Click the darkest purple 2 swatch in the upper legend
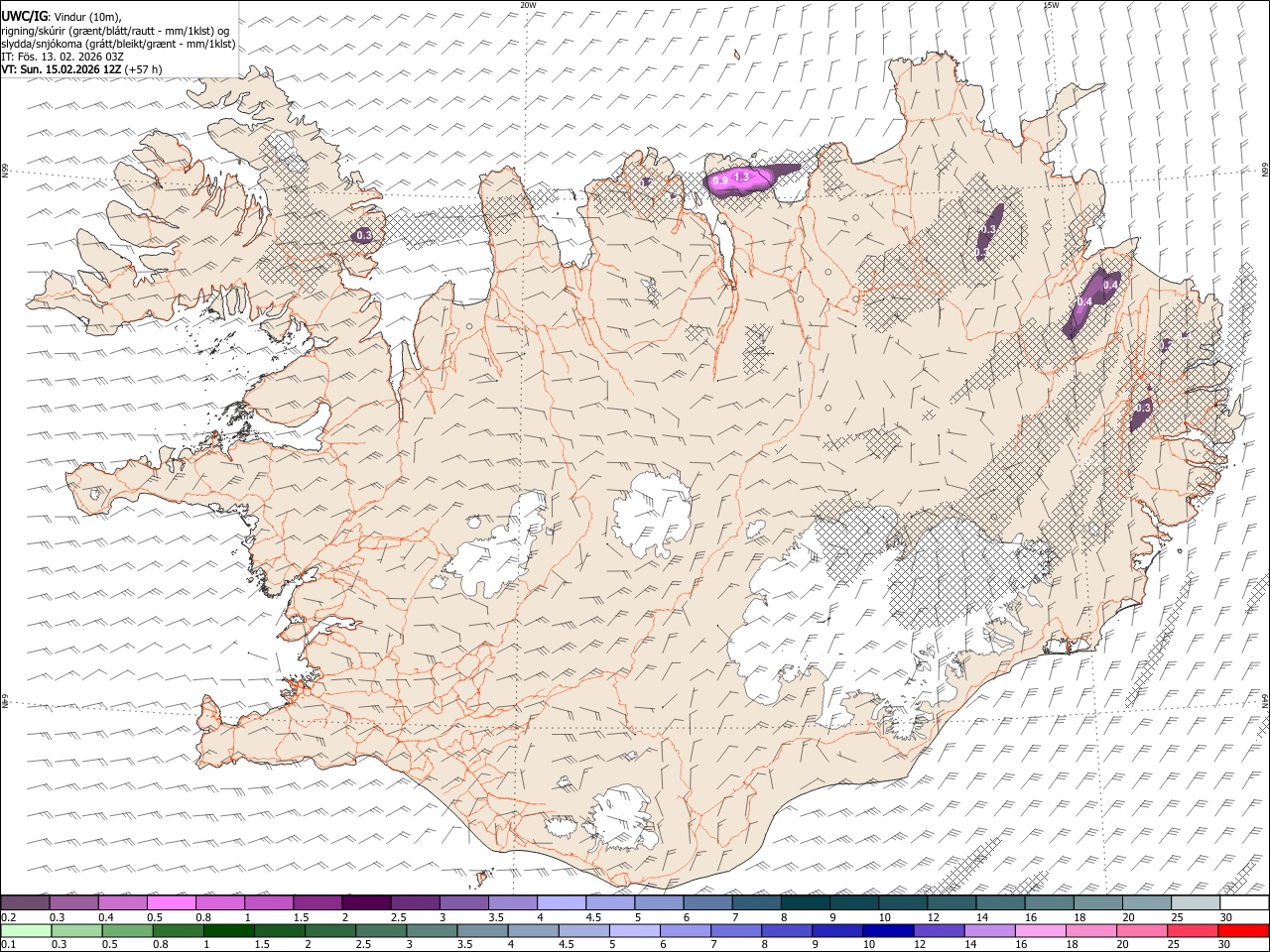 pos(365,902)
